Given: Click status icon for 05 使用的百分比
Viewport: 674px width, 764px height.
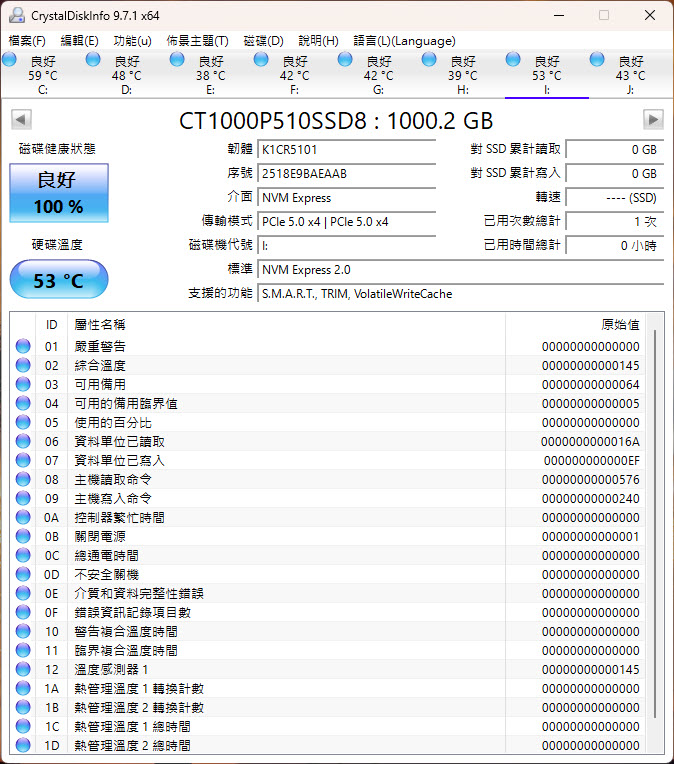Looking at the screenshot, I should [23, 422].
